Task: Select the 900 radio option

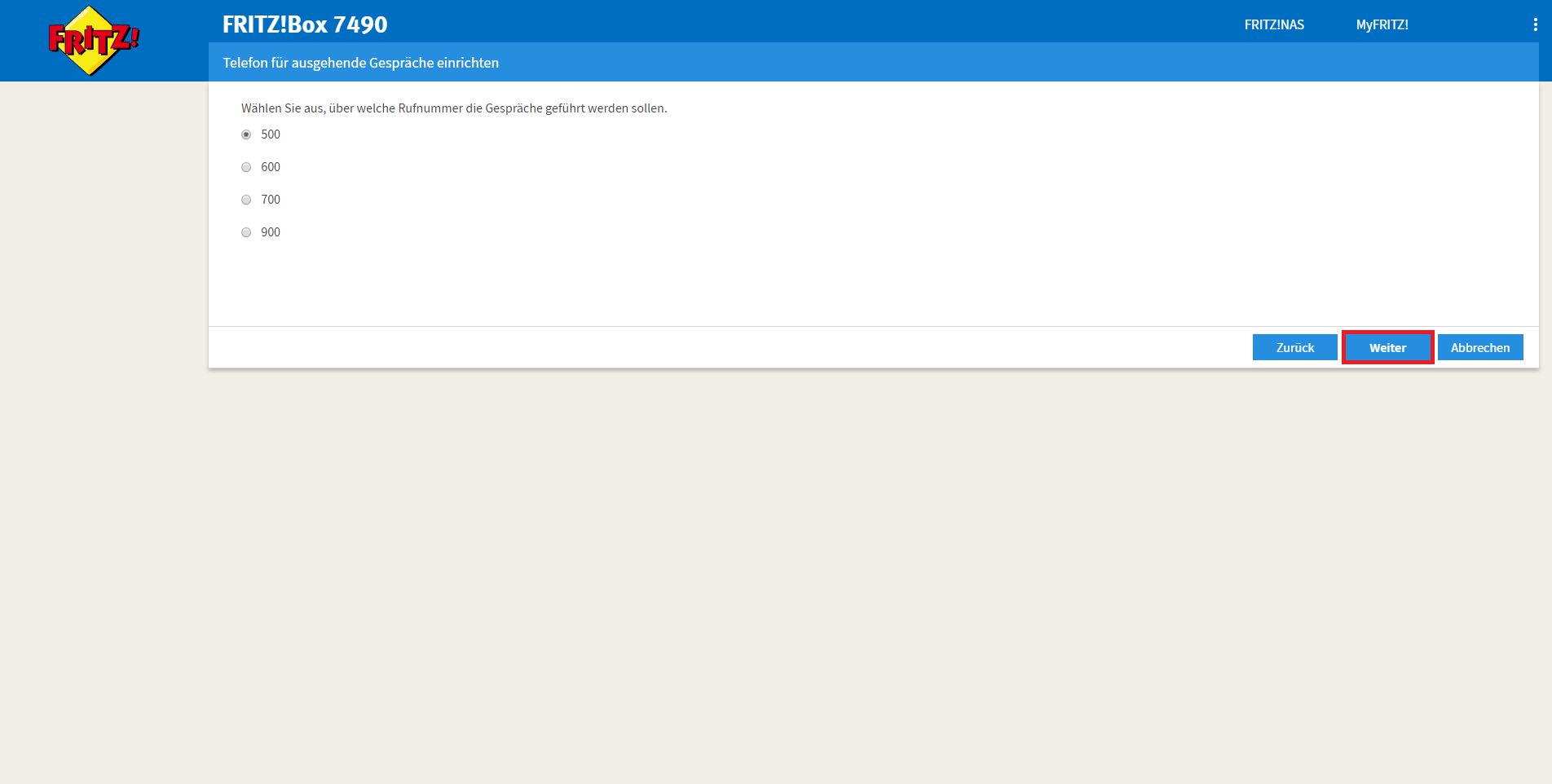Action: tap(246, 232)
